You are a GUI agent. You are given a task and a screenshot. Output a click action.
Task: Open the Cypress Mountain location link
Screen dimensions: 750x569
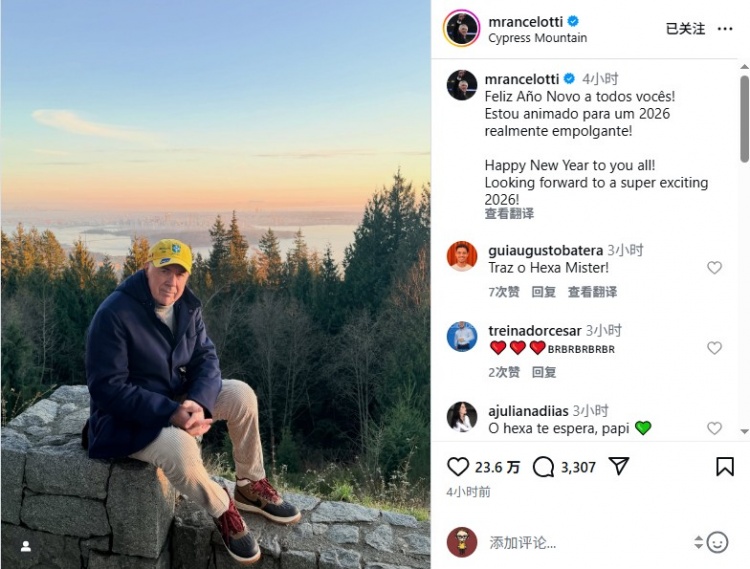pyautogui.click(x=537, y=38)
